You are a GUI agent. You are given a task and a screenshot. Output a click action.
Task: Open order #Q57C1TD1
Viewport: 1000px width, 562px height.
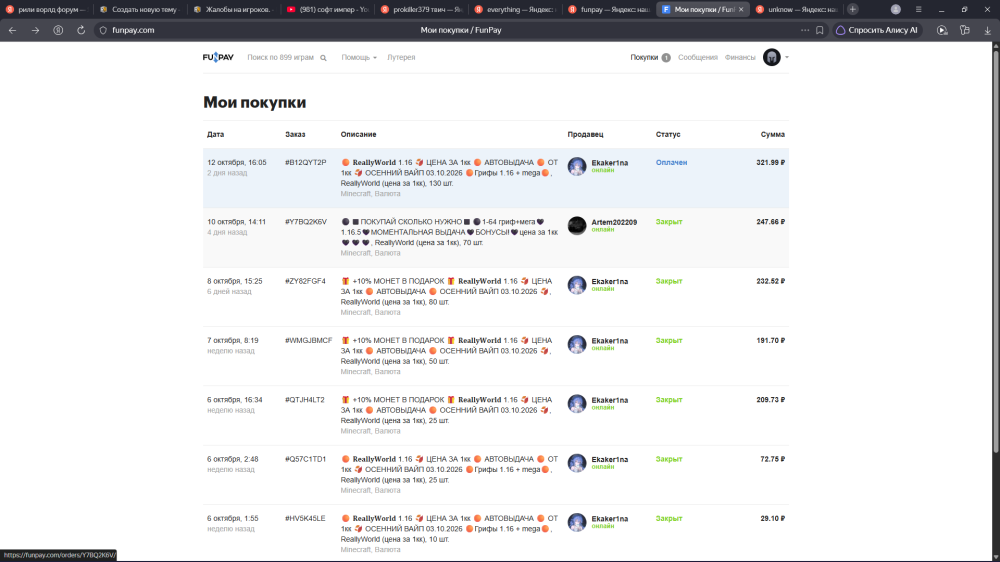(x=305, y=459)
